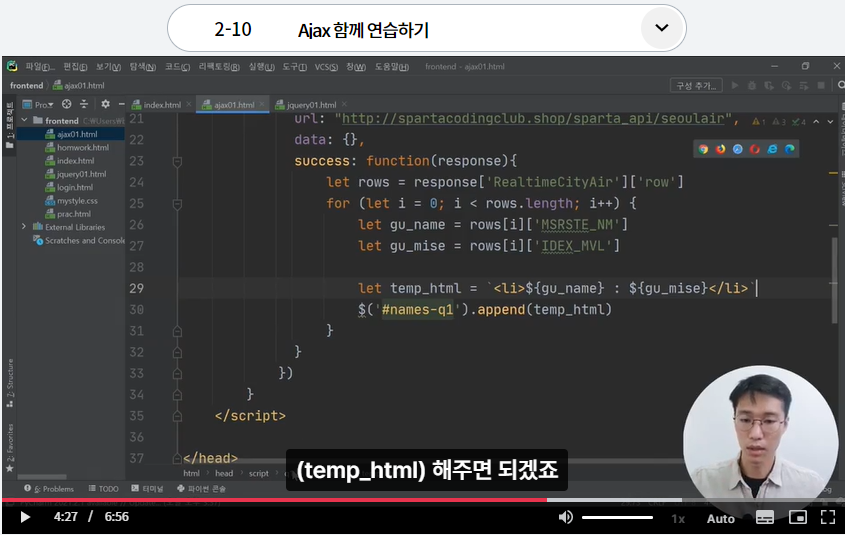Enter video fullscreen mode

828,517
